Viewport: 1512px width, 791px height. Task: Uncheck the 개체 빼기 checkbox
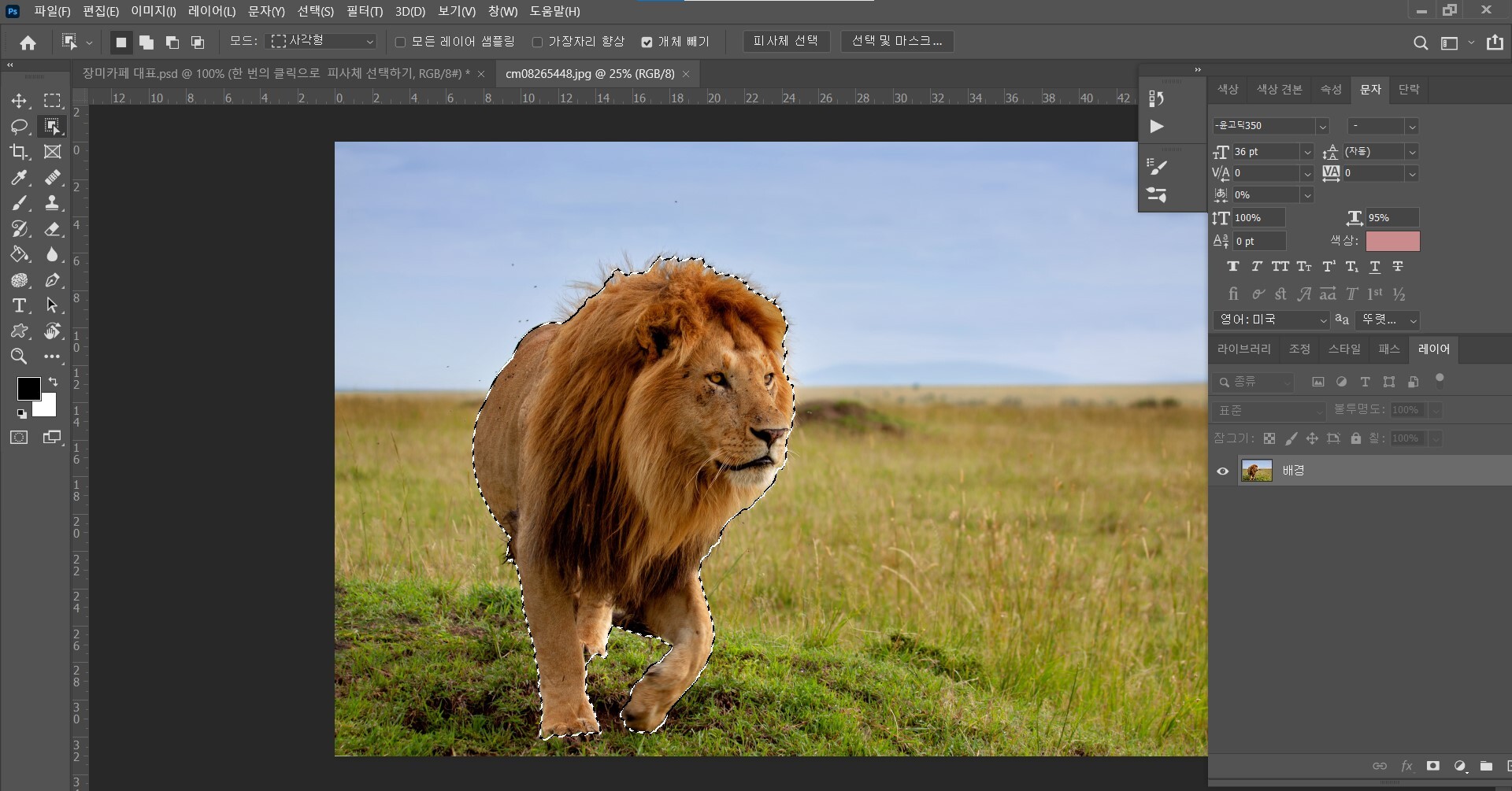coord(647,43)
